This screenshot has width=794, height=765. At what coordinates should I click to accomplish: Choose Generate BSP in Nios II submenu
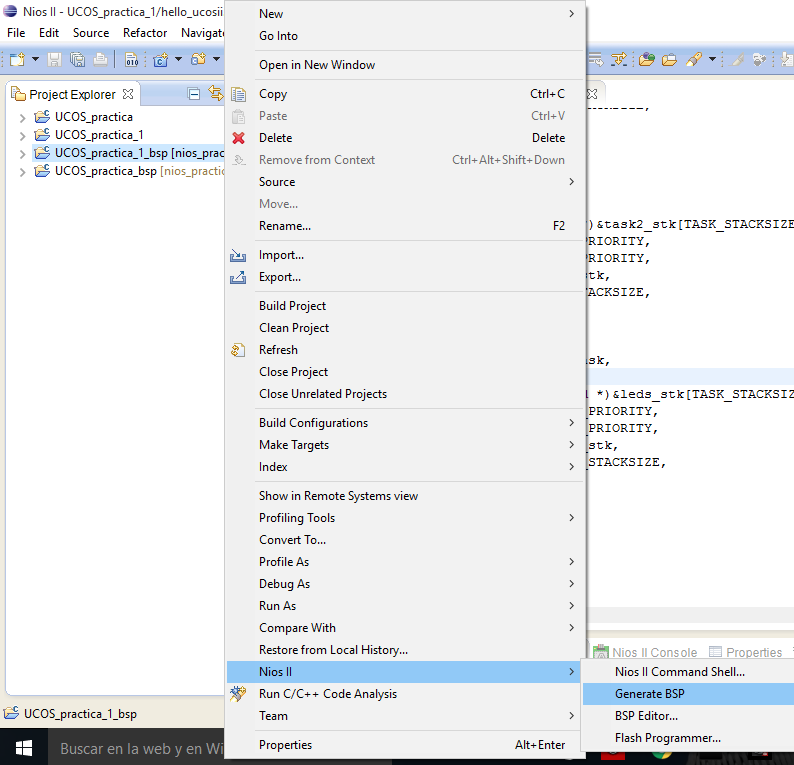(x=689, y=694)
